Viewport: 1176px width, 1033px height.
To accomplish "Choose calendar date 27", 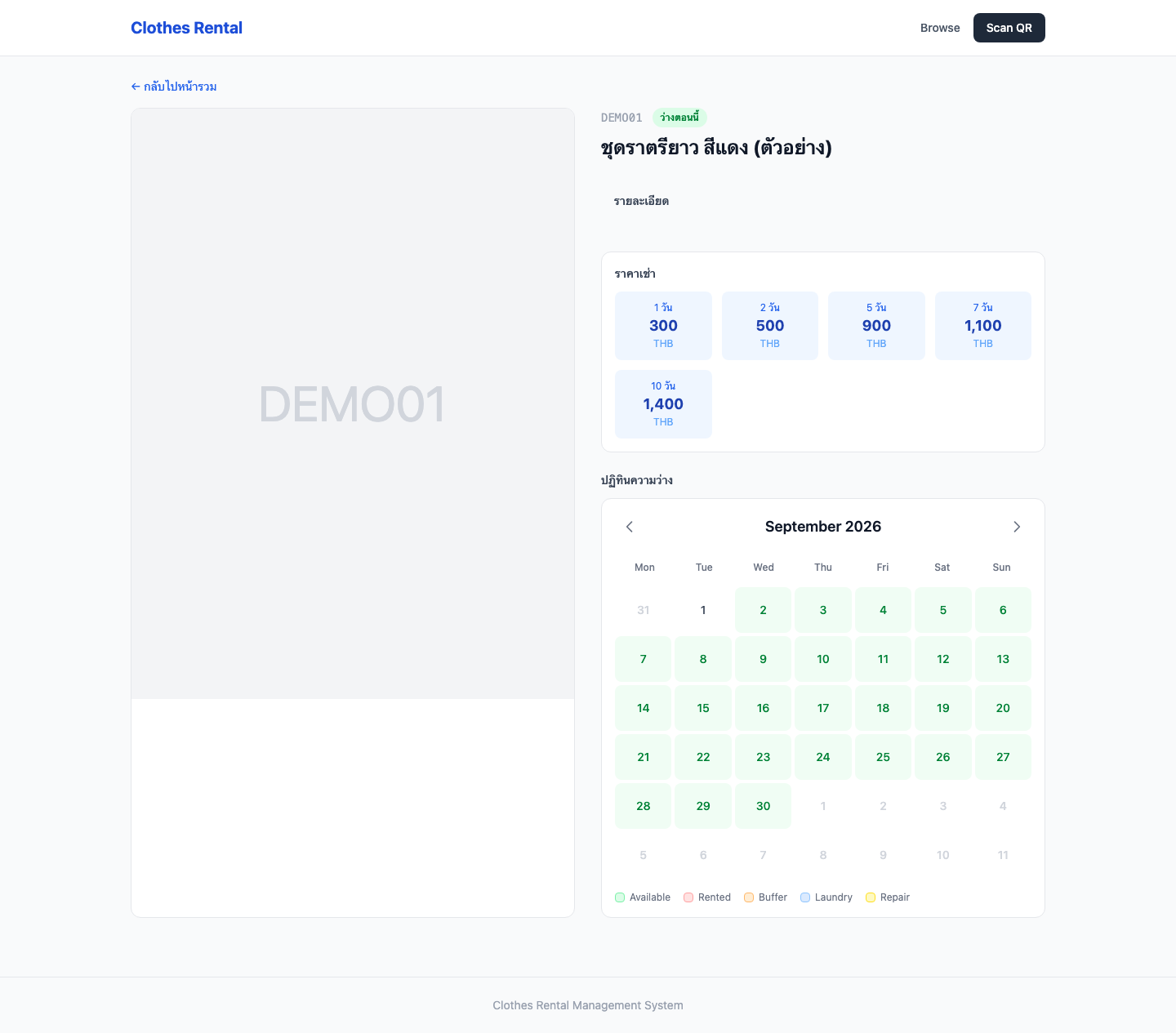I will (1003, 757).
